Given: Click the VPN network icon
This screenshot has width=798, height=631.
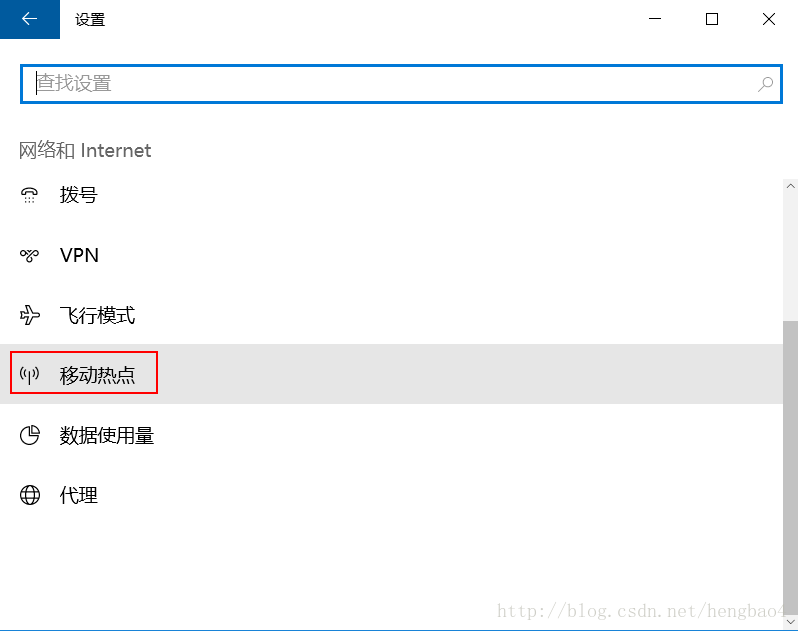Looking at the screenshot, I should (29, 255).
